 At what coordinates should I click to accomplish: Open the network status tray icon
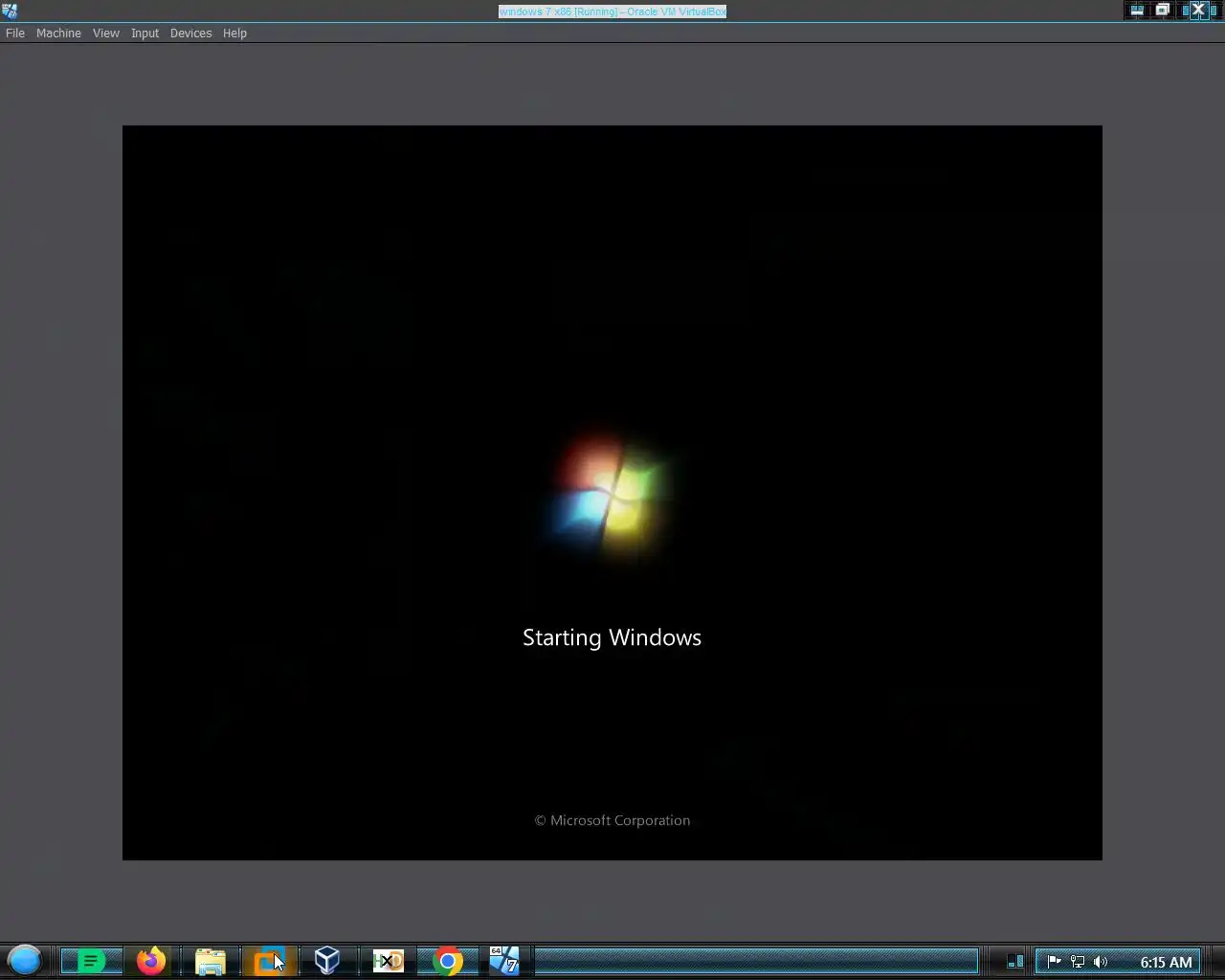click(1078, 962)
